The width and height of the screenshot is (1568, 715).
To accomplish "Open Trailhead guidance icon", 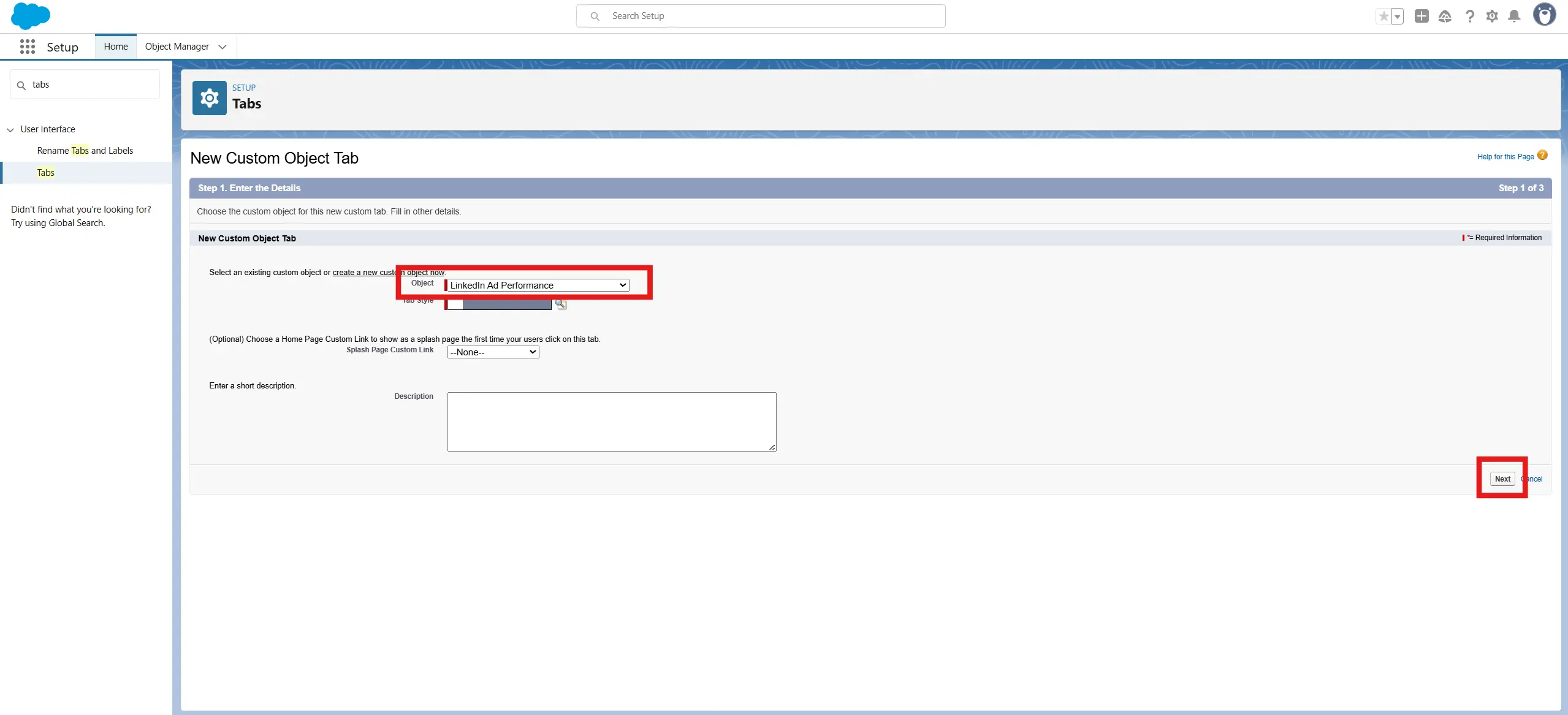I will [1445, 17].
